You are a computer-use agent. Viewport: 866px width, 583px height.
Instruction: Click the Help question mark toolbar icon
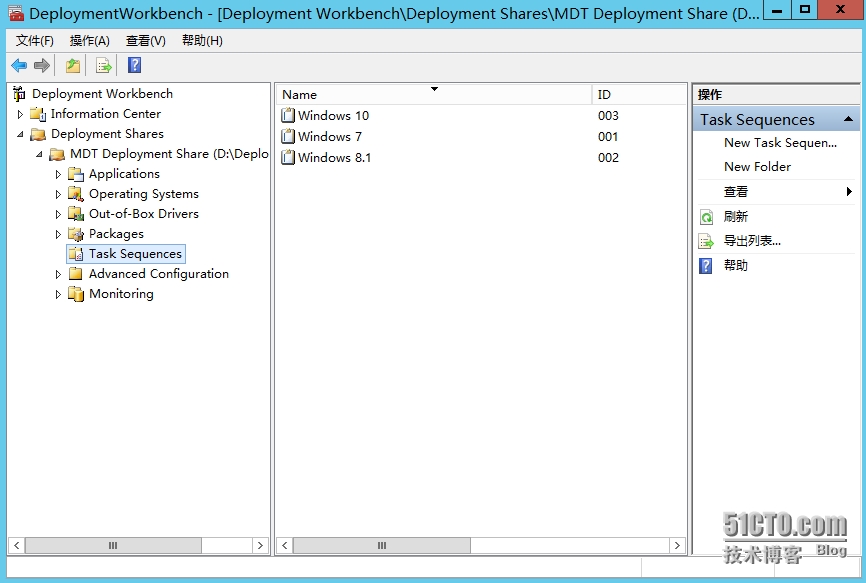click(134, 65)
